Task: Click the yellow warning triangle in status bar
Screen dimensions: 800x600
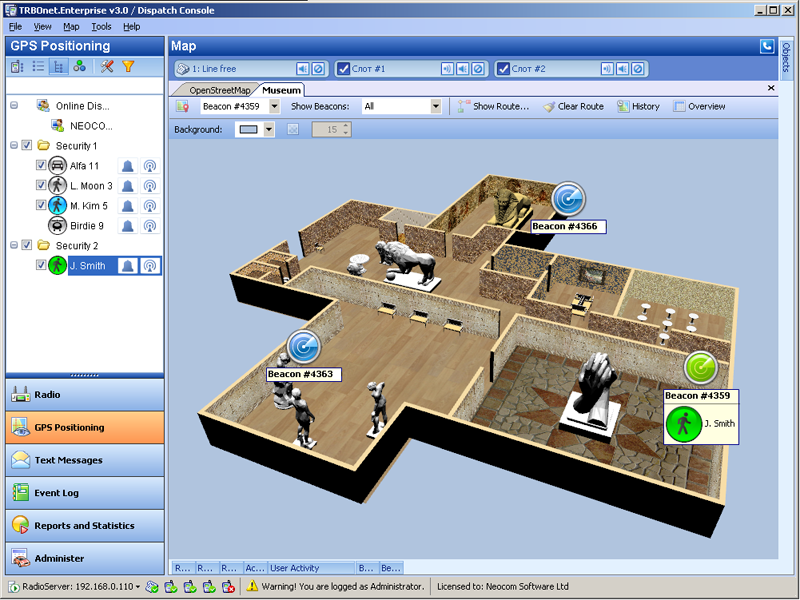Action: (252, 586)
